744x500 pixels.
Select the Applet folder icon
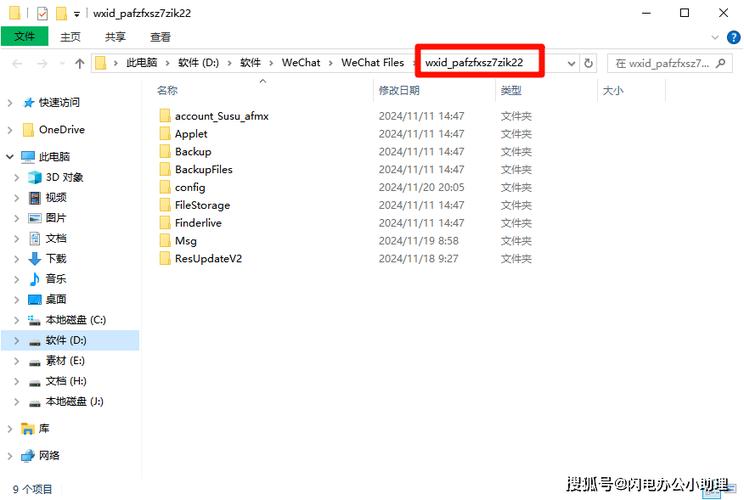point(165,134)
